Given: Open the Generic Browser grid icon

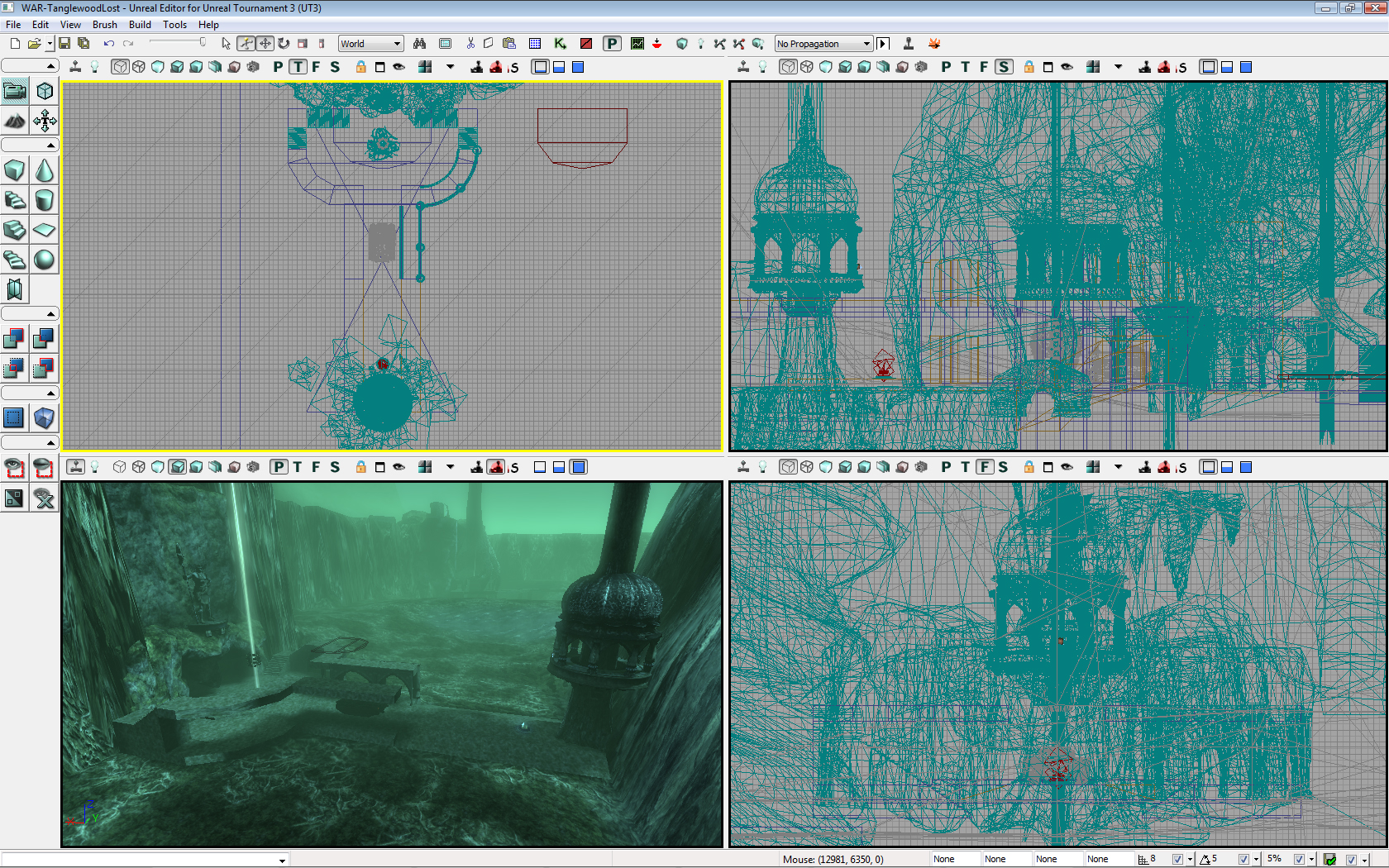Looking at the screenshot, I should pos(535,44).
